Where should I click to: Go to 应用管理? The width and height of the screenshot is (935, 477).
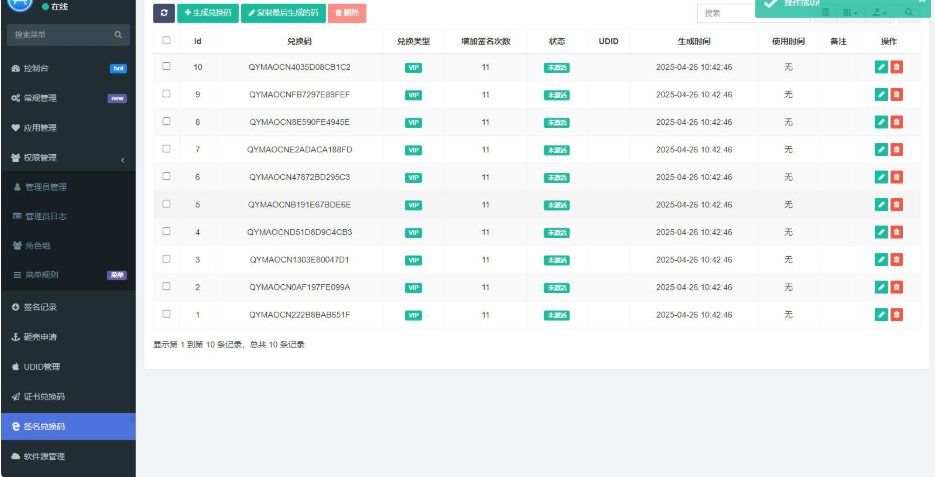pos(69,128)
